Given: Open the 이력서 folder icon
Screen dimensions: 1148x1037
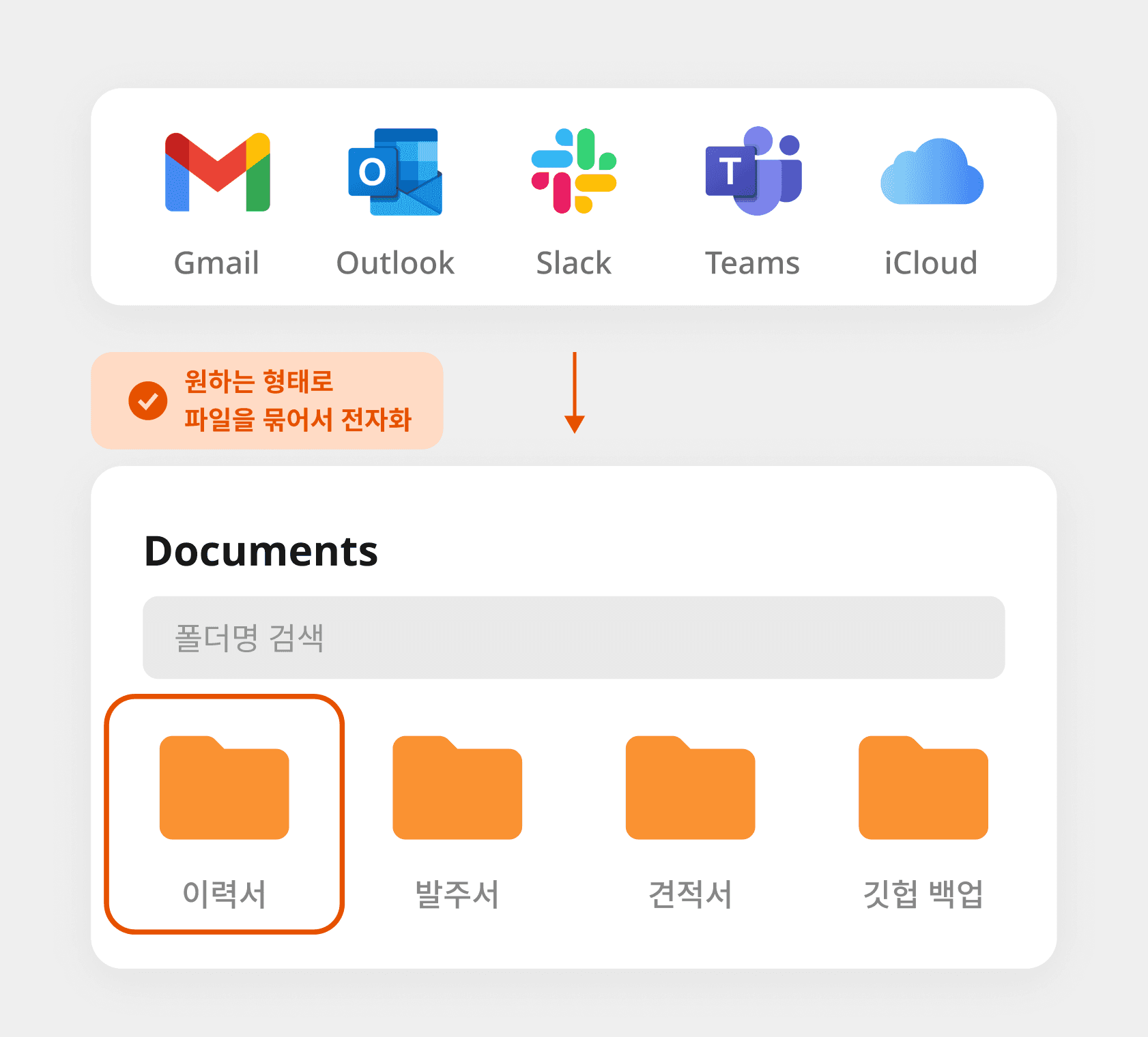Looking at the screenshot, I should click(225, 787).
